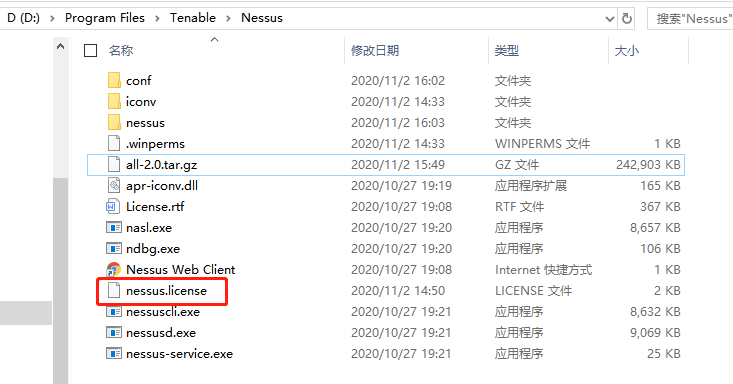This screenshot has height=384, width=733.
Task: Toggle the select-all checkbox in header
Action: point(90,51)
